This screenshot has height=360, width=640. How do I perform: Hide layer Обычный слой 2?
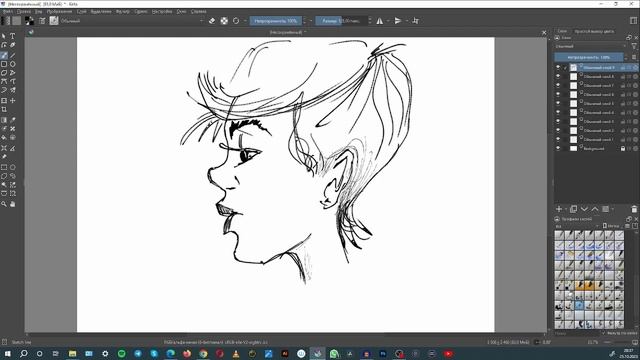click(x=558, y=130)
